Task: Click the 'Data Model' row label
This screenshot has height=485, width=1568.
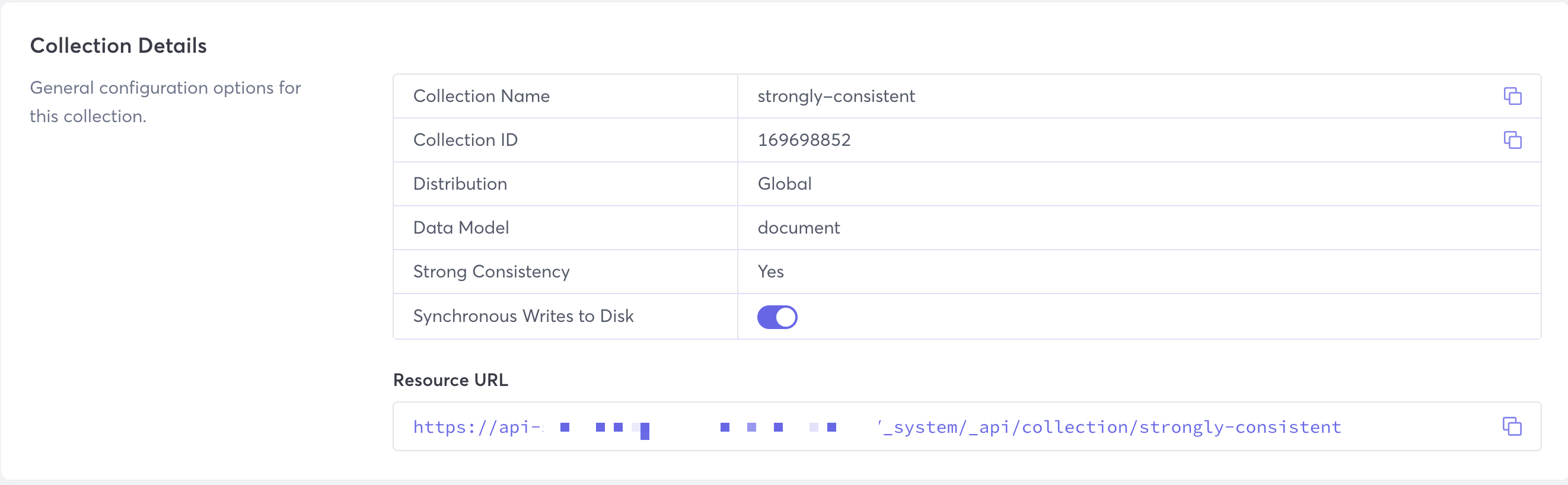Action: (461, 228)
